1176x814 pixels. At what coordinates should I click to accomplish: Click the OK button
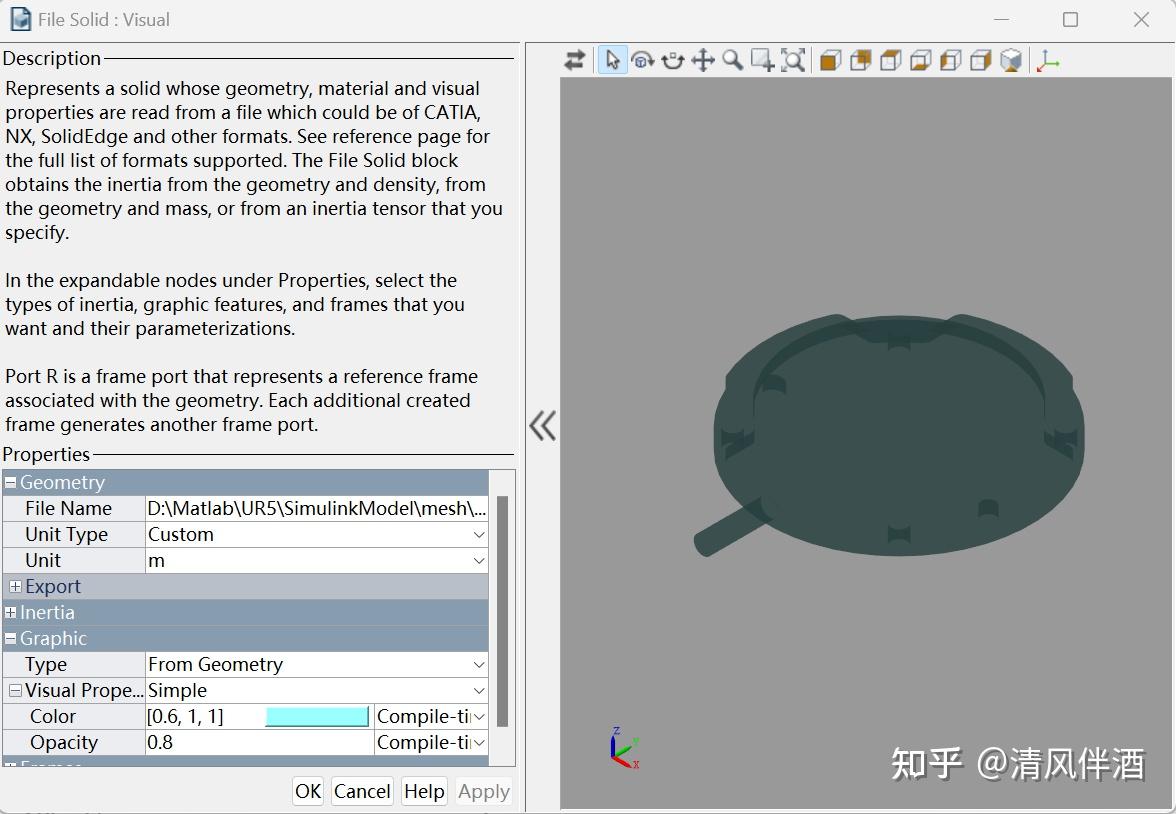(x=308, y=791)
